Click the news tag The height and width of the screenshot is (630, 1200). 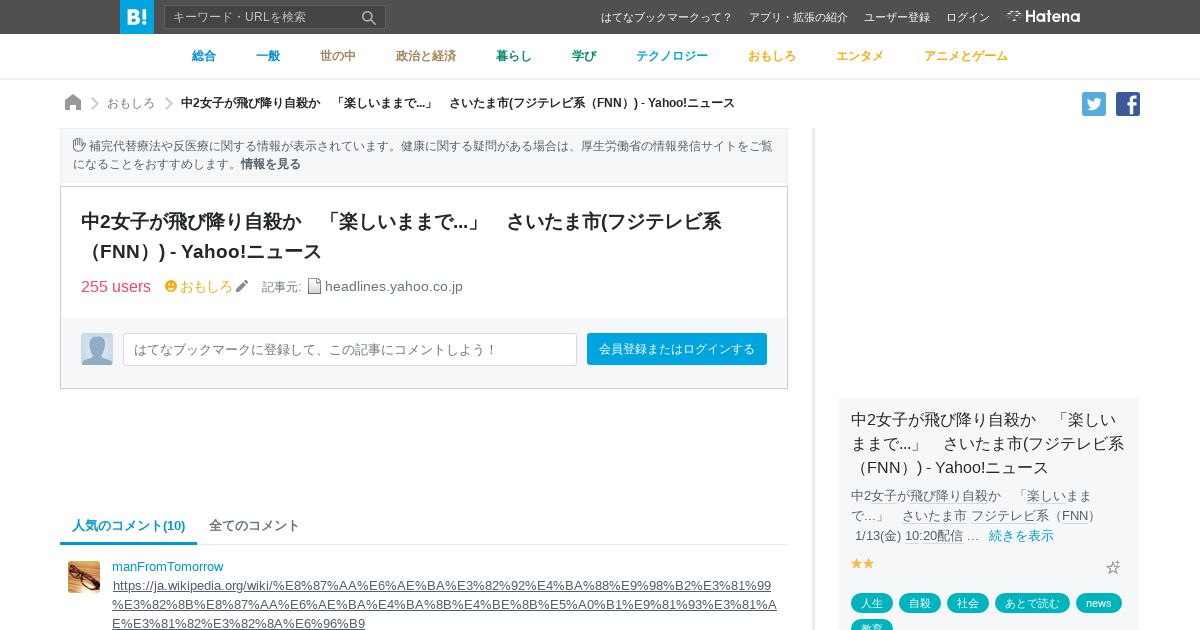click(1099, 603)
